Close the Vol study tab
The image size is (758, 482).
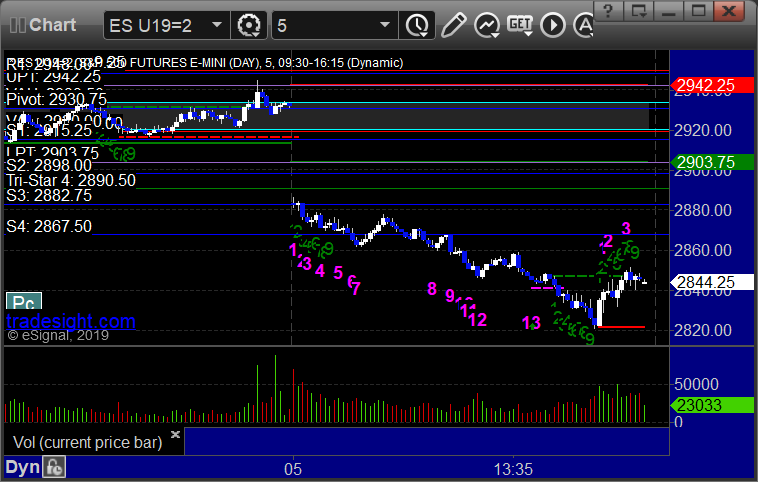175,434
